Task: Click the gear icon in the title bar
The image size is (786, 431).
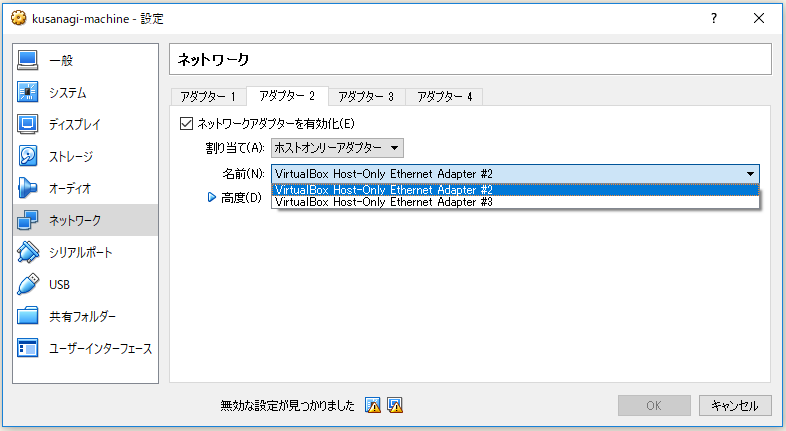Action: coord(19,18)
